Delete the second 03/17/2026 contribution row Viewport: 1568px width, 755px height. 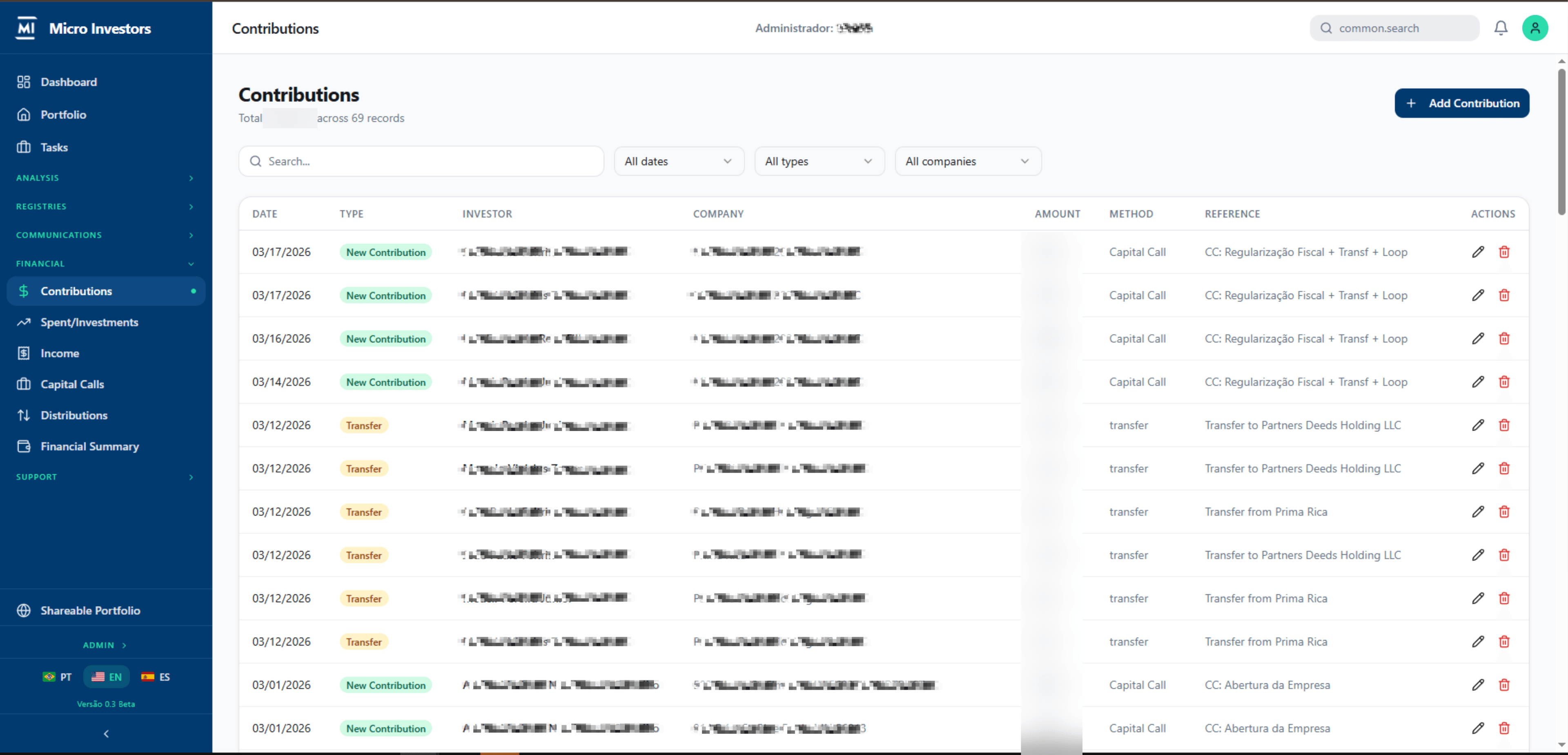(x=1503, y=295)
